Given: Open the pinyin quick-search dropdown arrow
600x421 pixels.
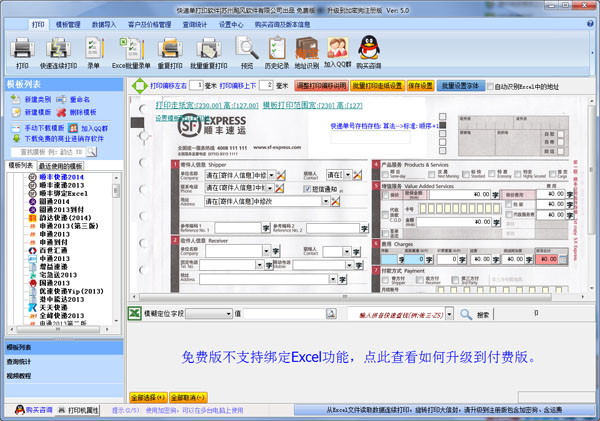Looking at the screenshot, I should 450,314.
